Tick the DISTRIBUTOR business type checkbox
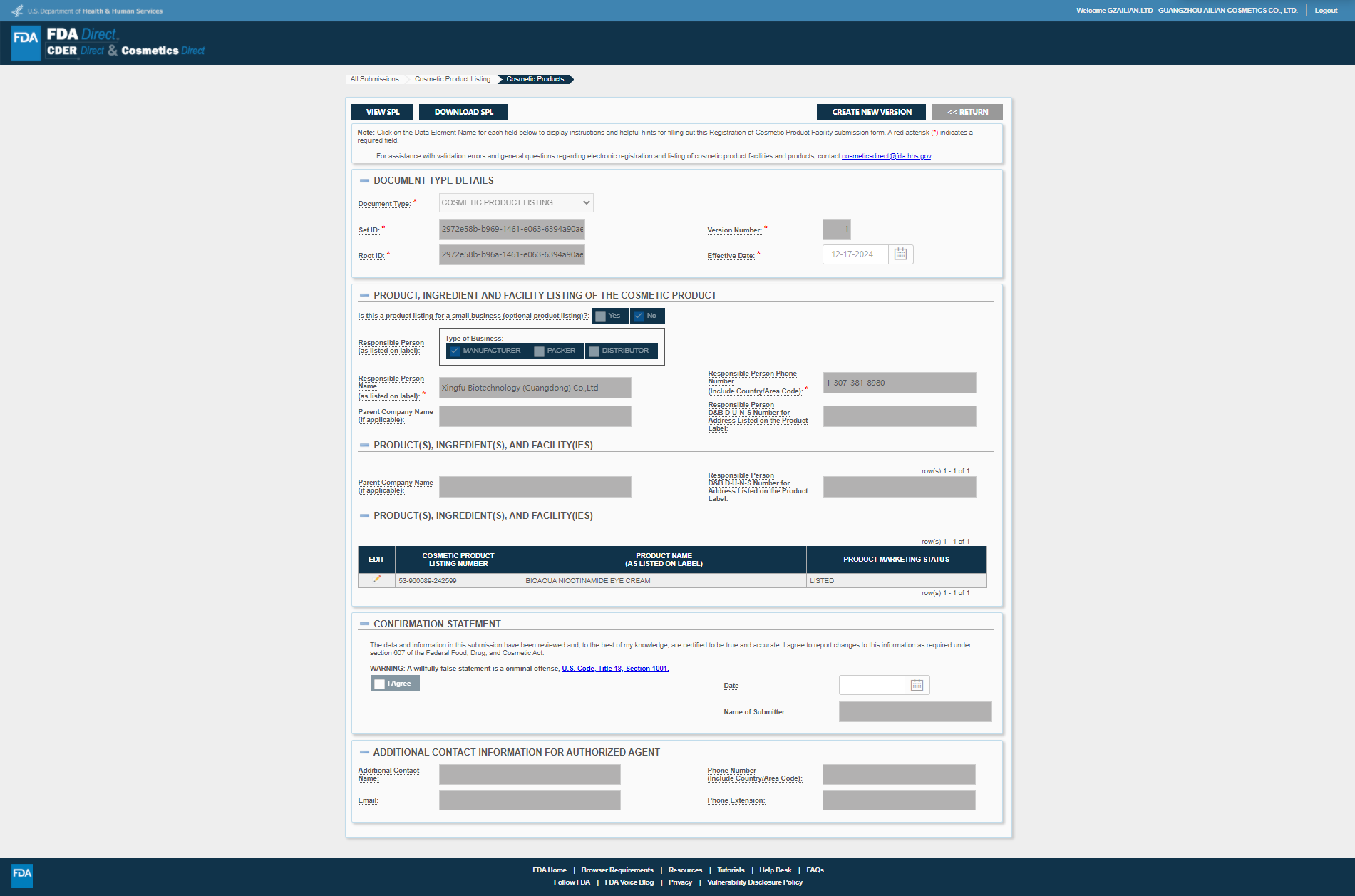Image resolution: width=1355 pixels, height=896 pixels. coord(594,351)
